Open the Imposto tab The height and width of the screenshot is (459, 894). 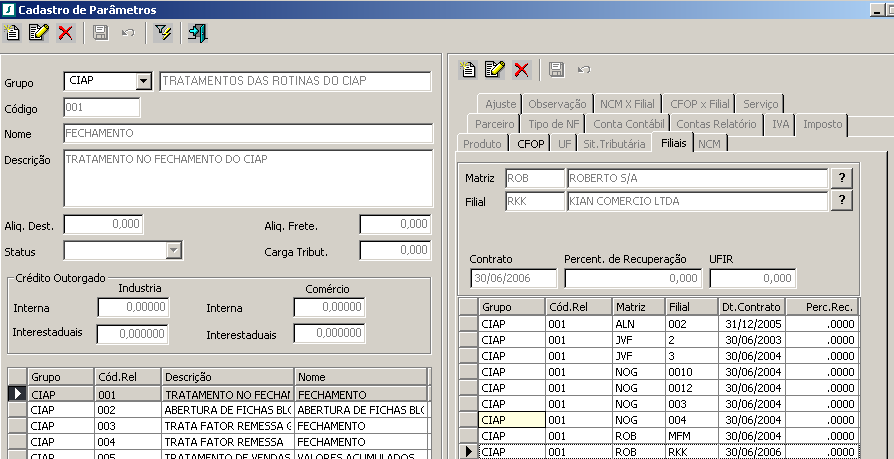click(x=822, y=124)
